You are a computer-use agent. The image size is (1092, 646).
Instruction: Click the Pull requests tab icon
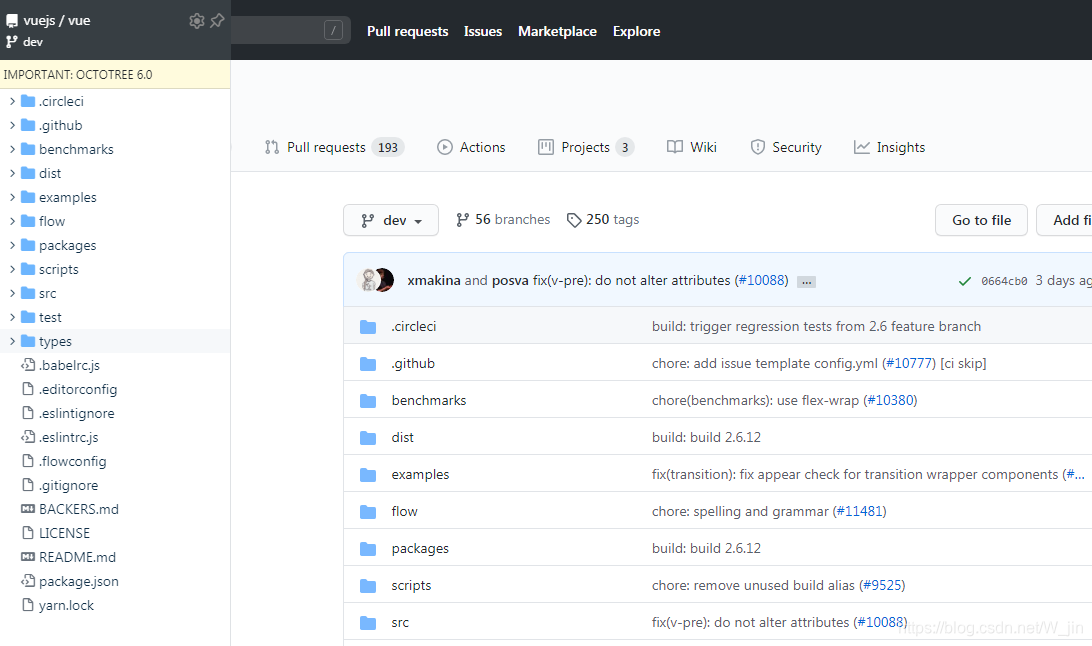click(x=272, y=148)
